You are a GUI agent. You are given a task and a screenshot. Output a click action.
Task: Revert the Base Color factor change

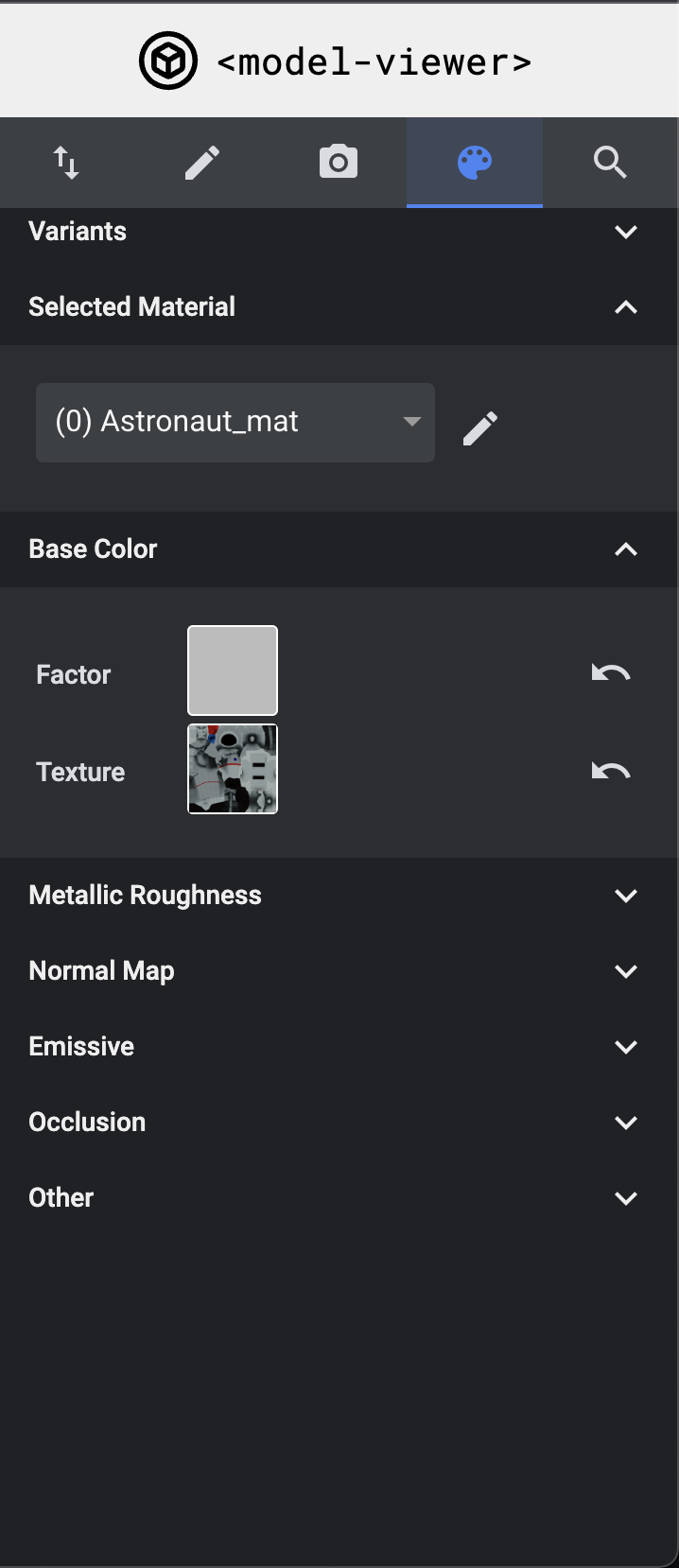(x=611, y=672)
